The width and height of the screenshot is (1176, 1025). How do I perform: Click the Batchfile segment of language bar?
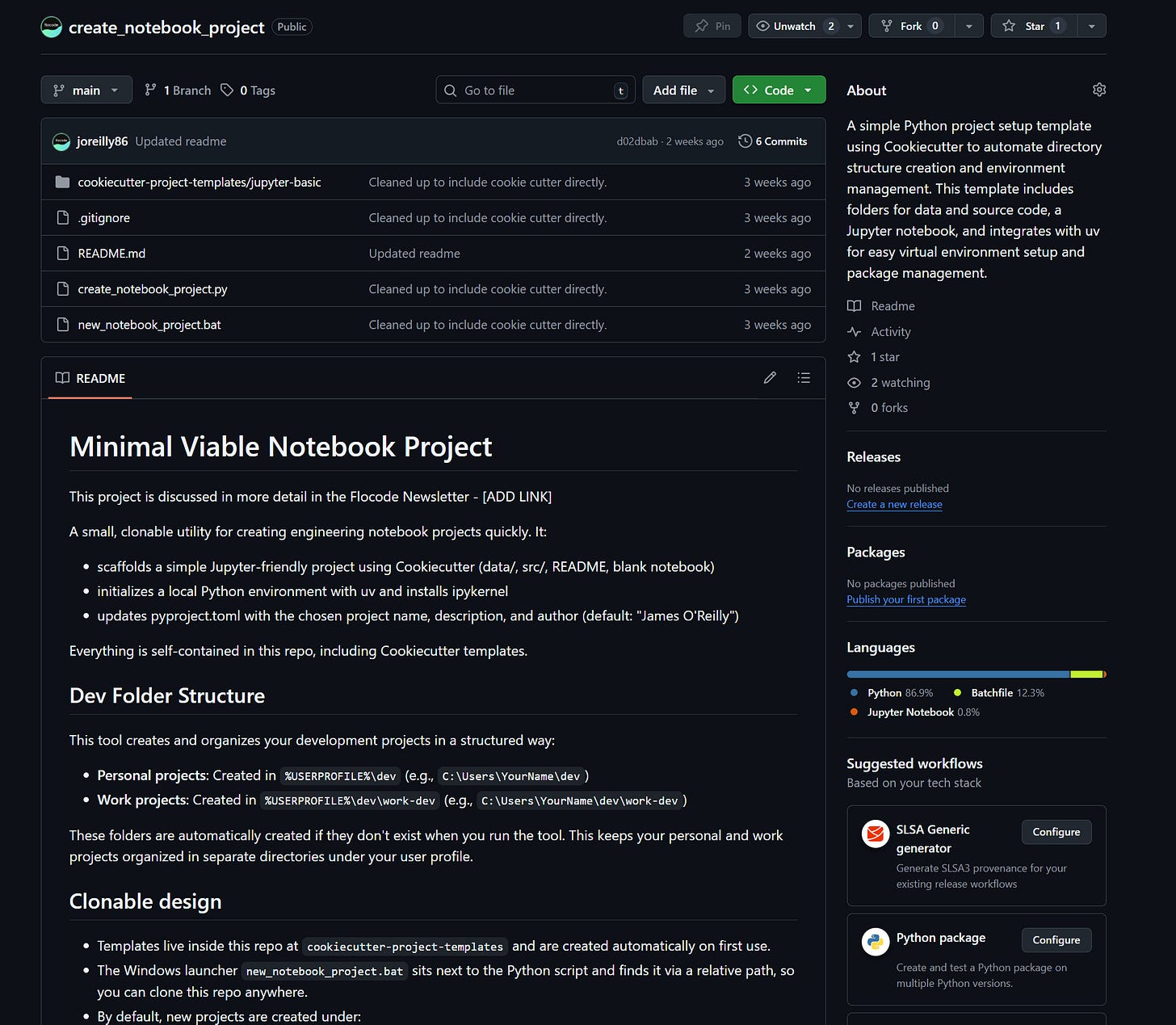coord(1086,674)
